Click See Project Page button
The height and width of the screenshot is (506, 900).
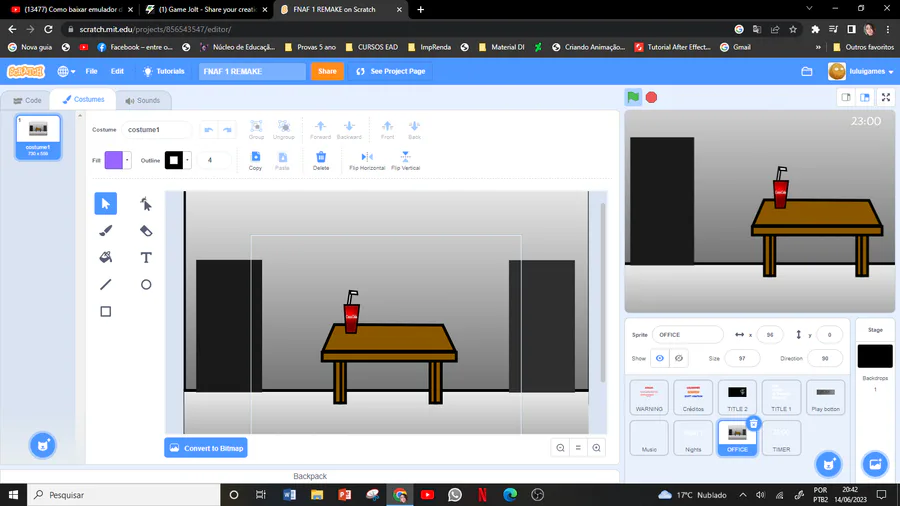pos(390,72)
